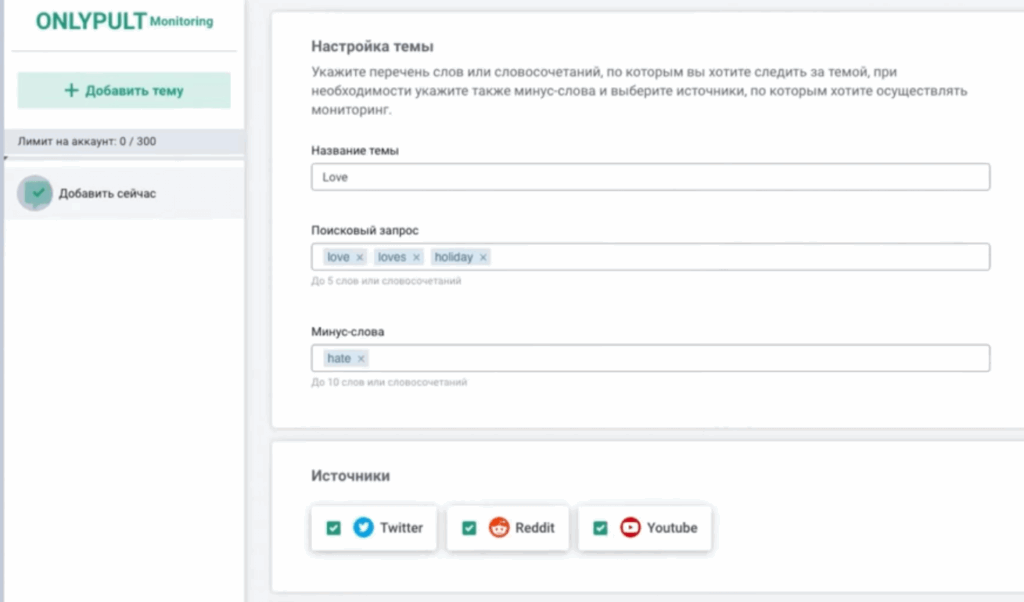Delete the 'holiday' tag via x
The image size is (1024, 602).
click(x=483, y=258)
